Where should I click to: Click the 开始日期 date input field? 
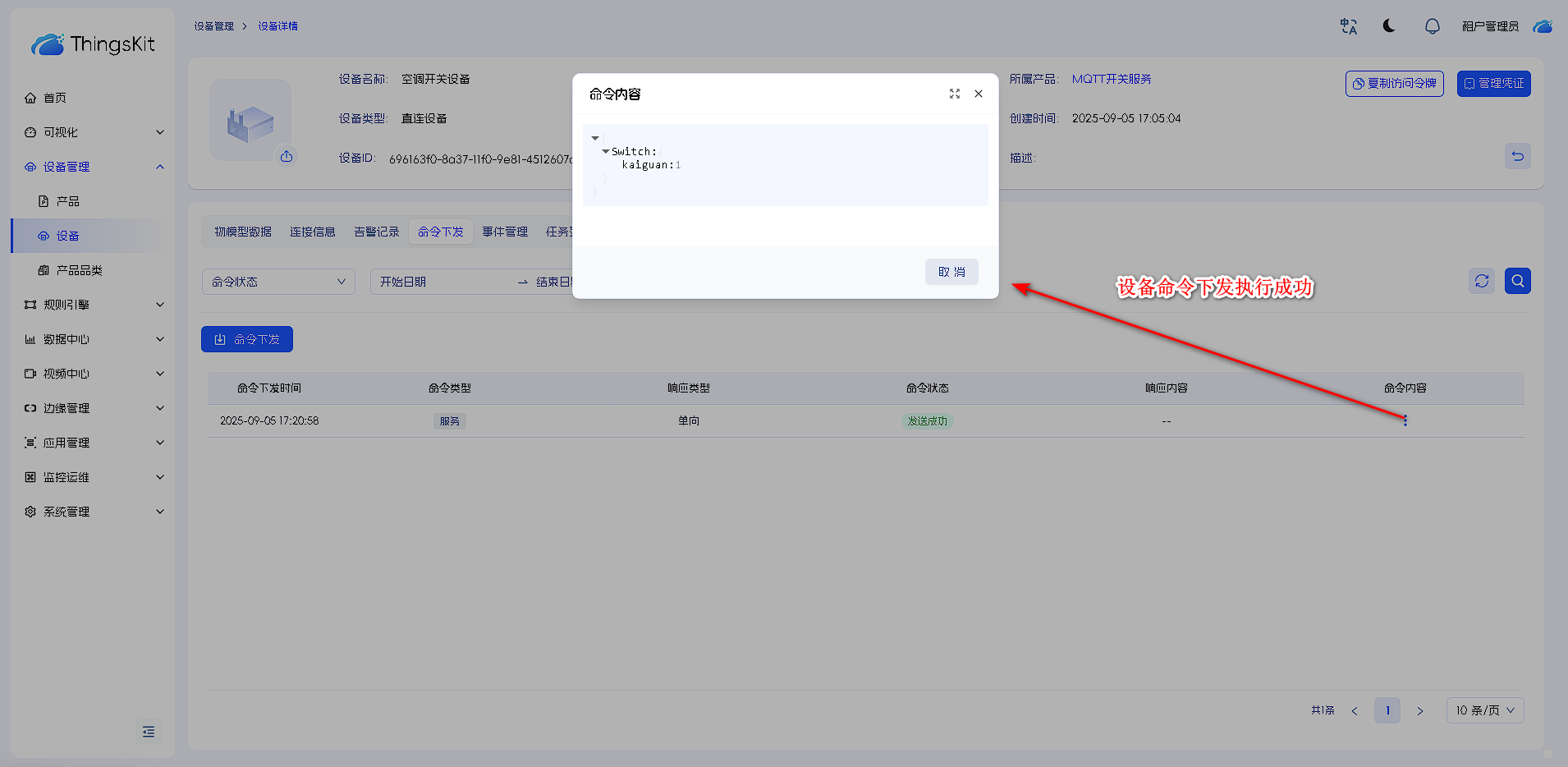[x=439, y=282]
